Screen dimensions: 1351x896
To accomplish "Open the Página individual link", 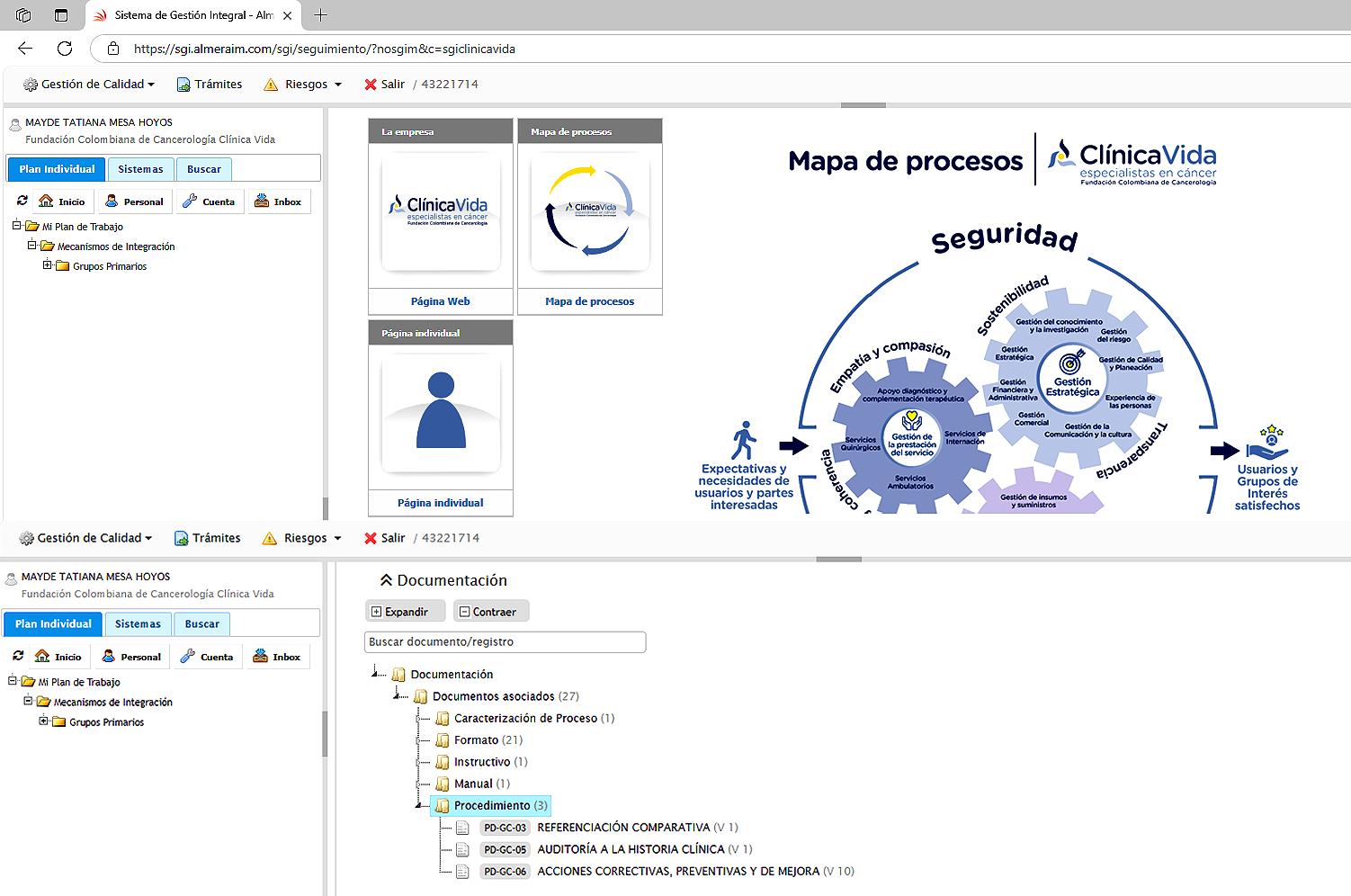I will coord(441,503).
